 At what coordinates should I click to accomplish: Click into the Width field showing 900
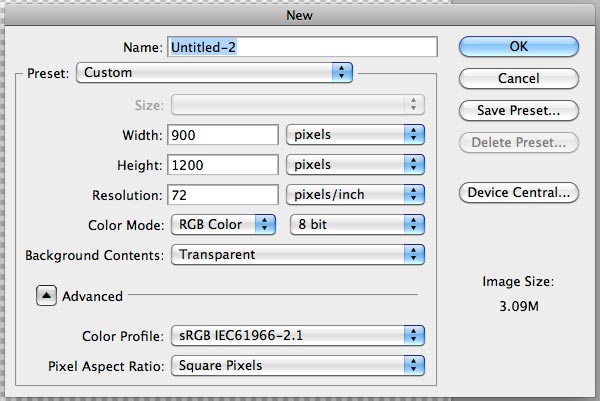223,135
